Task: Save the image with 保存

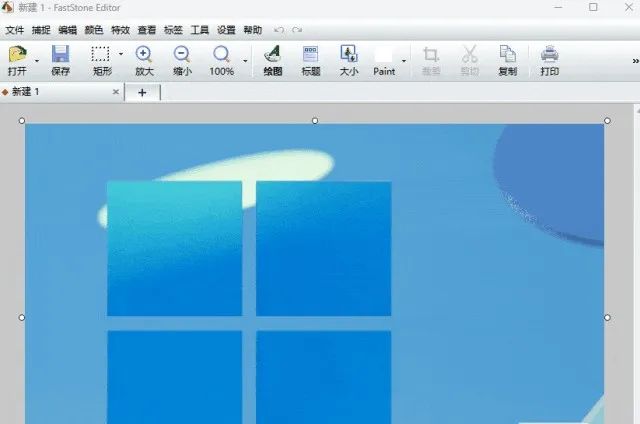Action: (60, 60)
